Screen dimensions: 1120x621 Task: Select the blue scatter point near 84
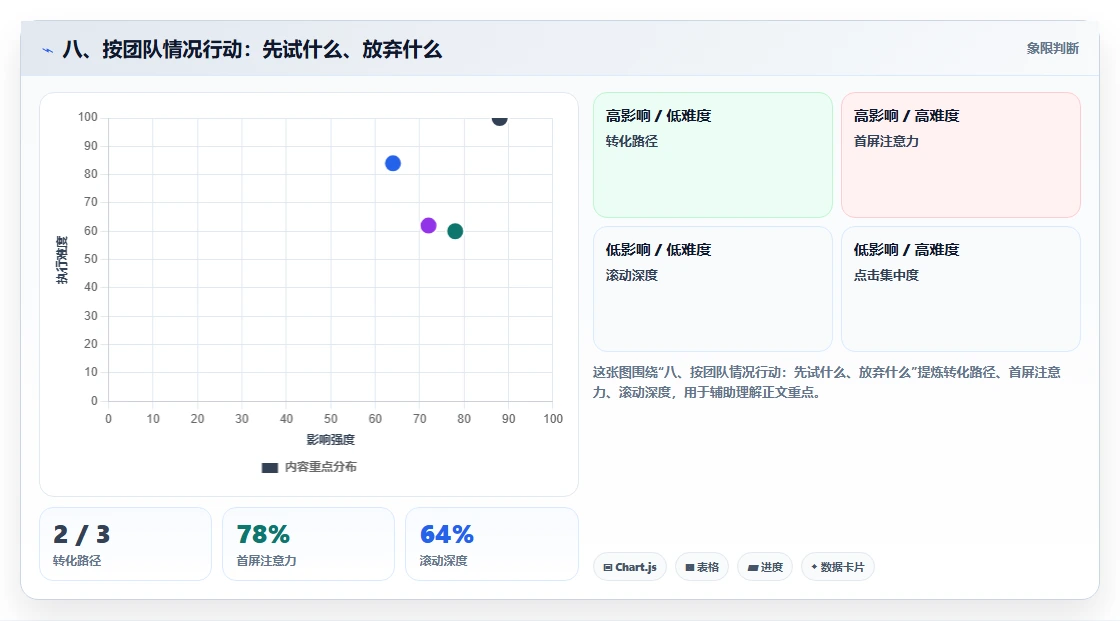click(x=393, y=164)
